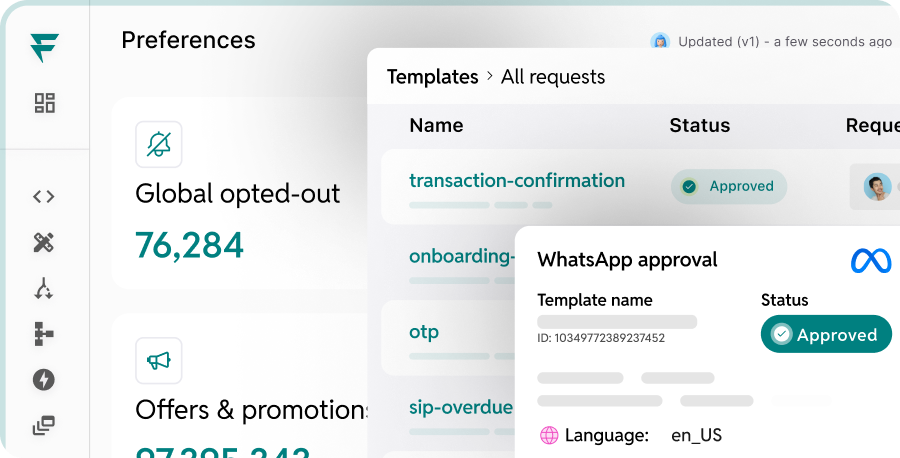Open the onboarding template row
The image size is (900, 458).
point(461,256)
